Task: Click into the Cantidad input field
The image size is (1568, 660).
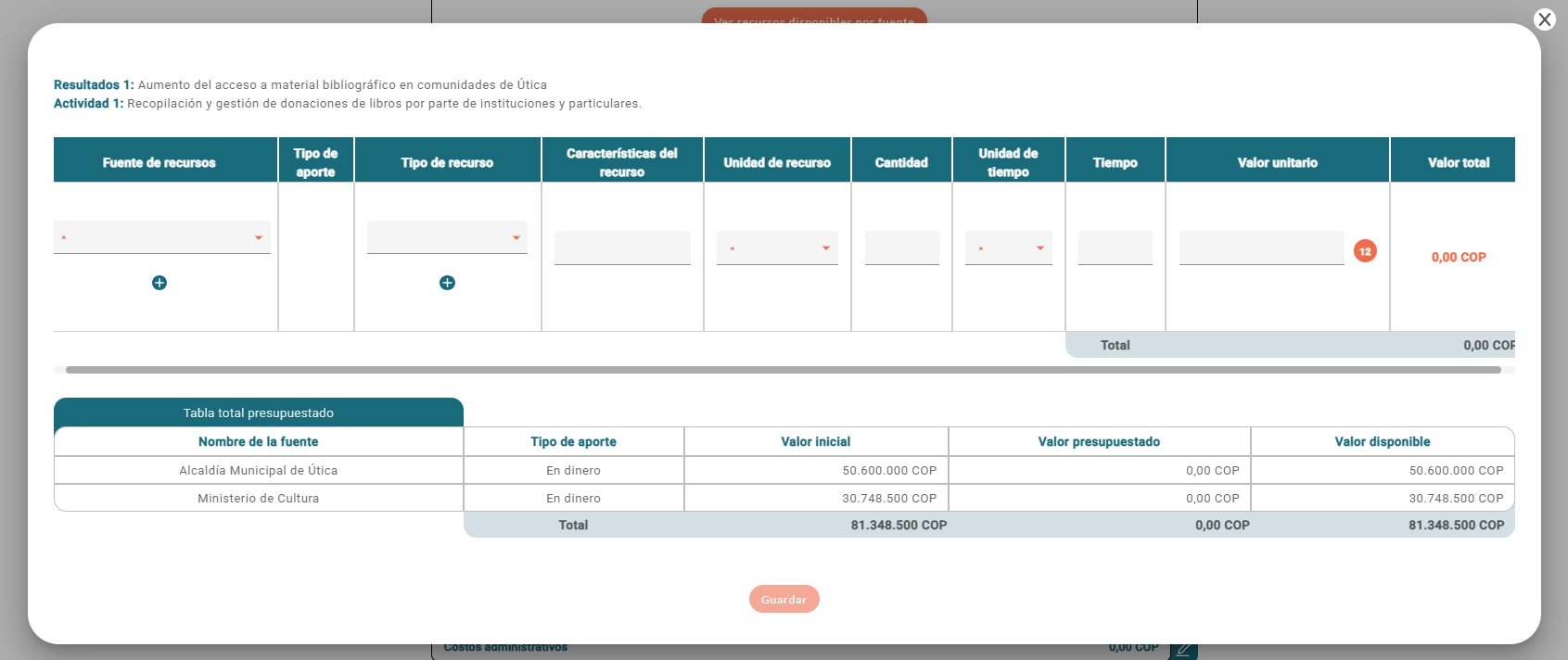Action: [901, 248]
